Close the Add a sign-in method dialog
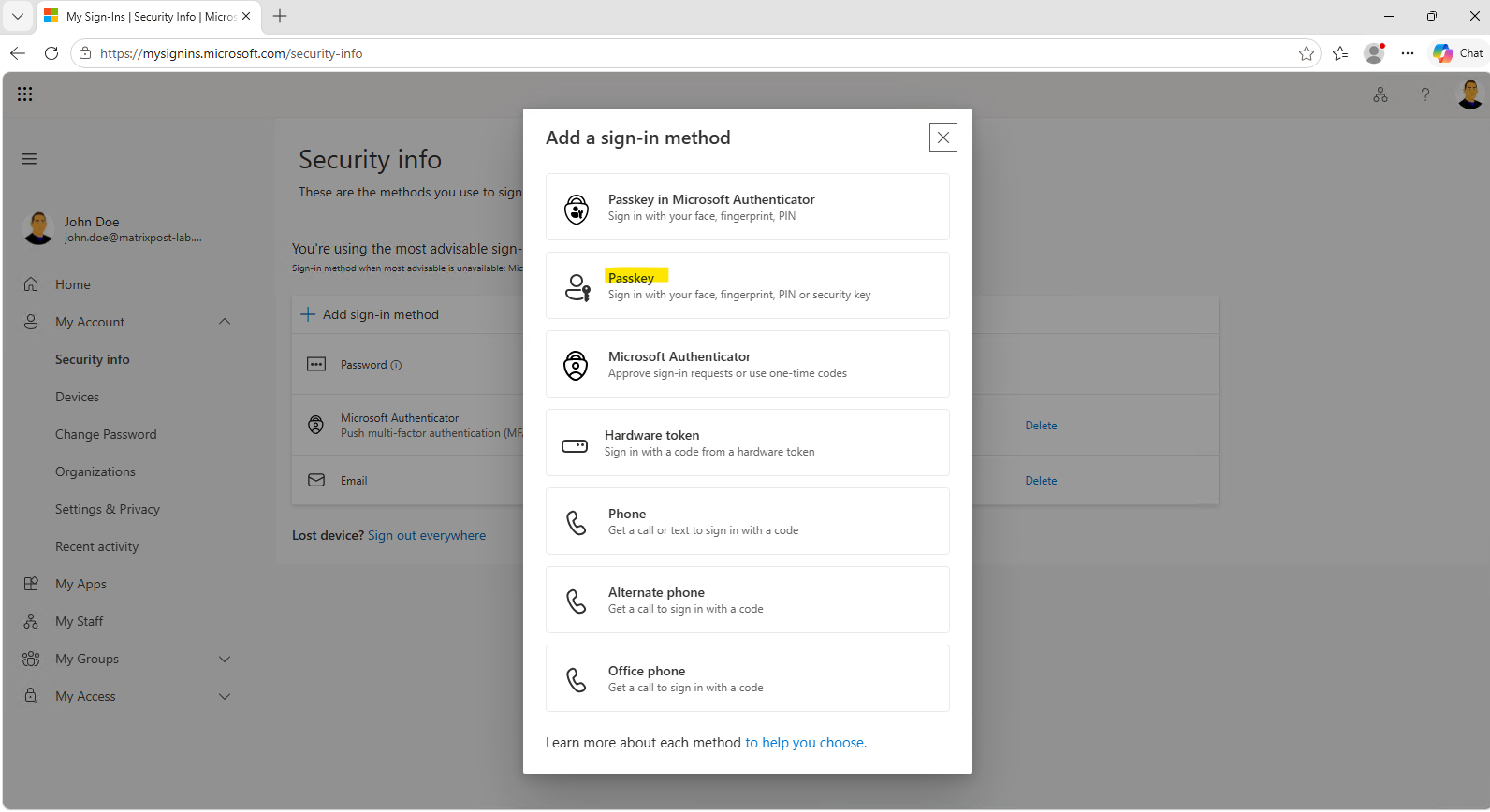 point(942,138)
